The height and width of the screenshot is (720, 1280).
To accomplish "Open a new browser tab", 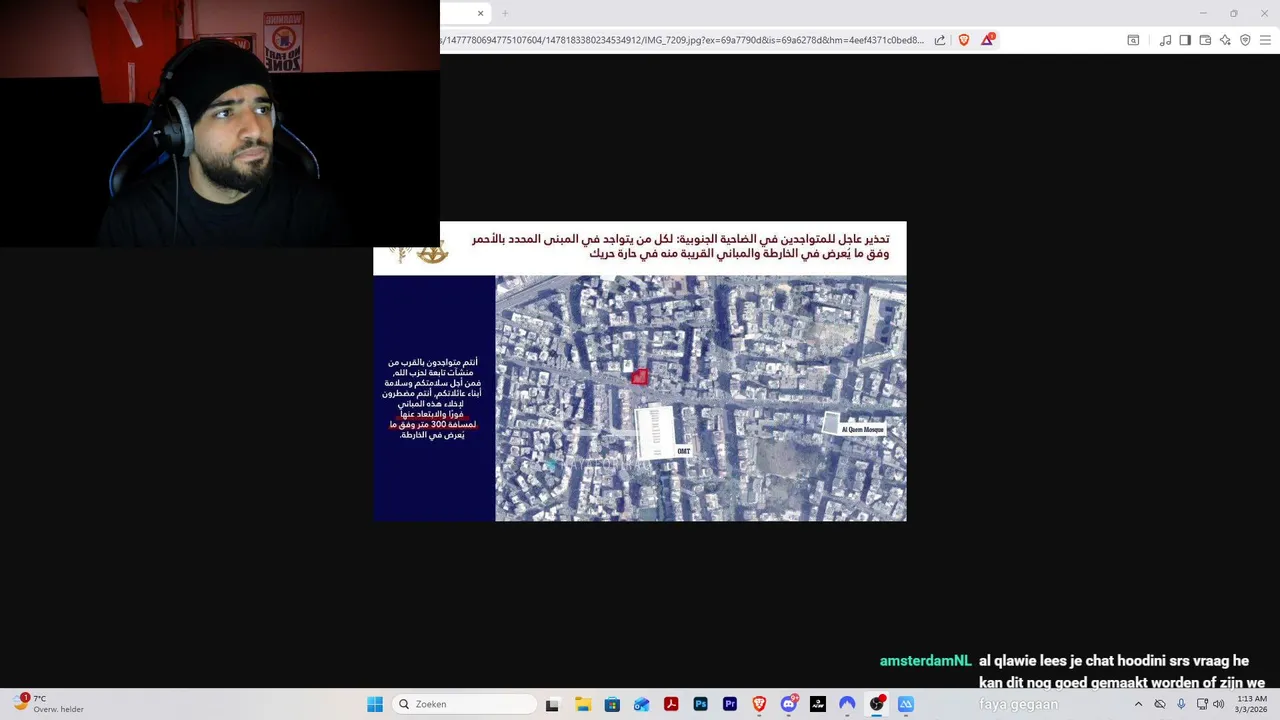I will point(505,13).
